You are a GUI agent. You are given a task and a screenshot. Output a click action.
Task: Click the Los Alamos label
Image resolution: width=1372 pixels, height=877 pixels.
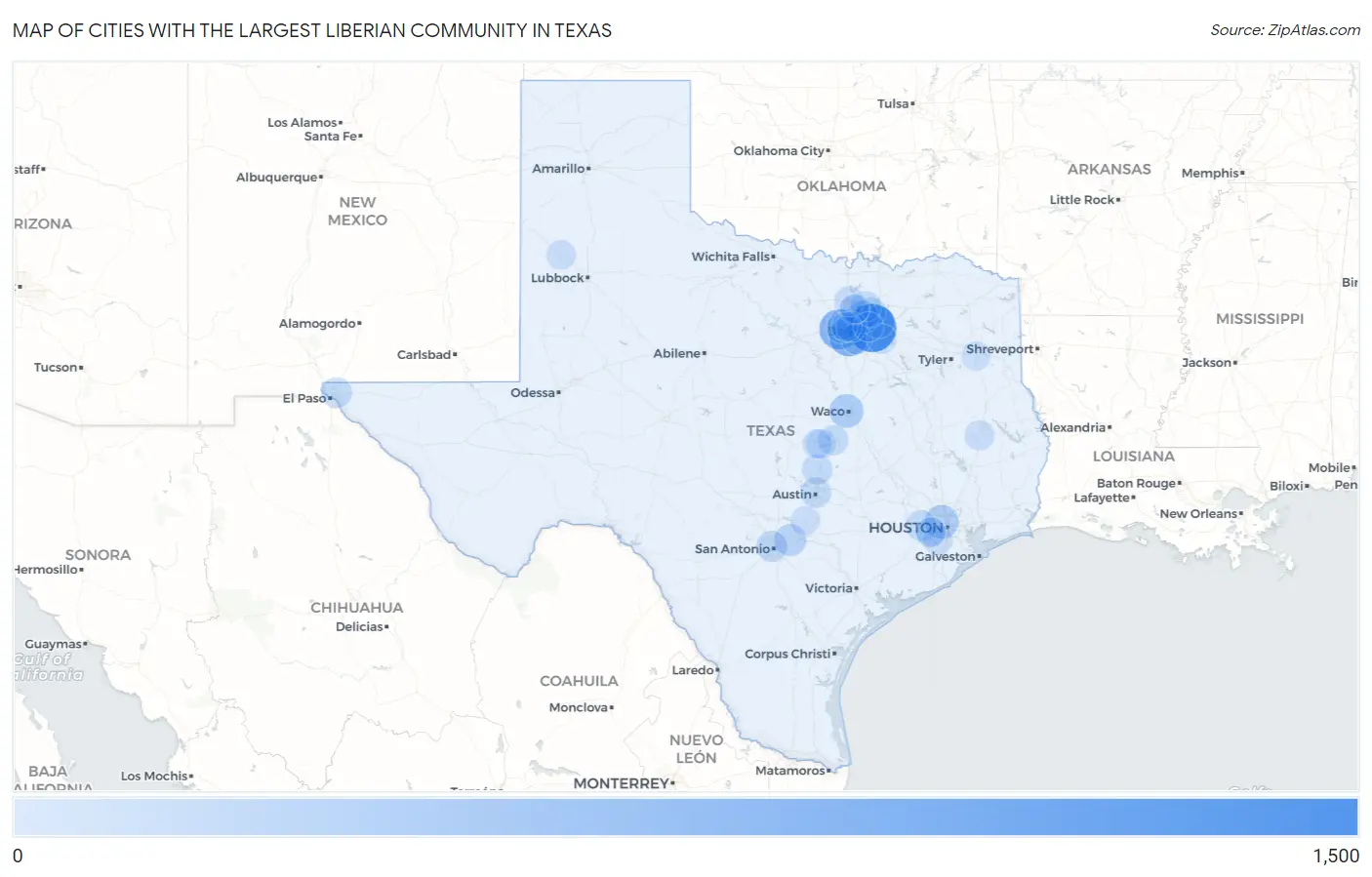[x=303, y=123]
